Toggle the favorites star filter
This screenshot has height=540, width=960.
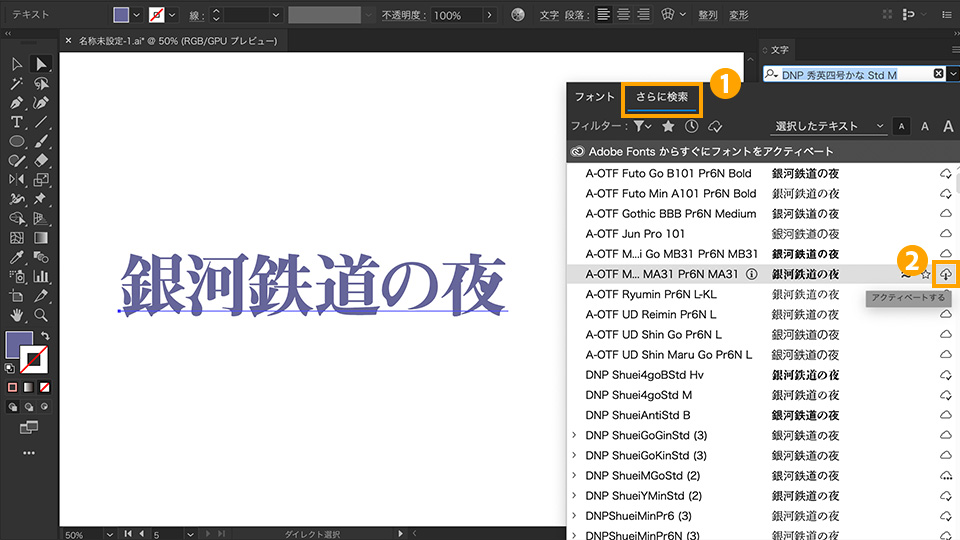pyautogui.click(x=668, y=126)
